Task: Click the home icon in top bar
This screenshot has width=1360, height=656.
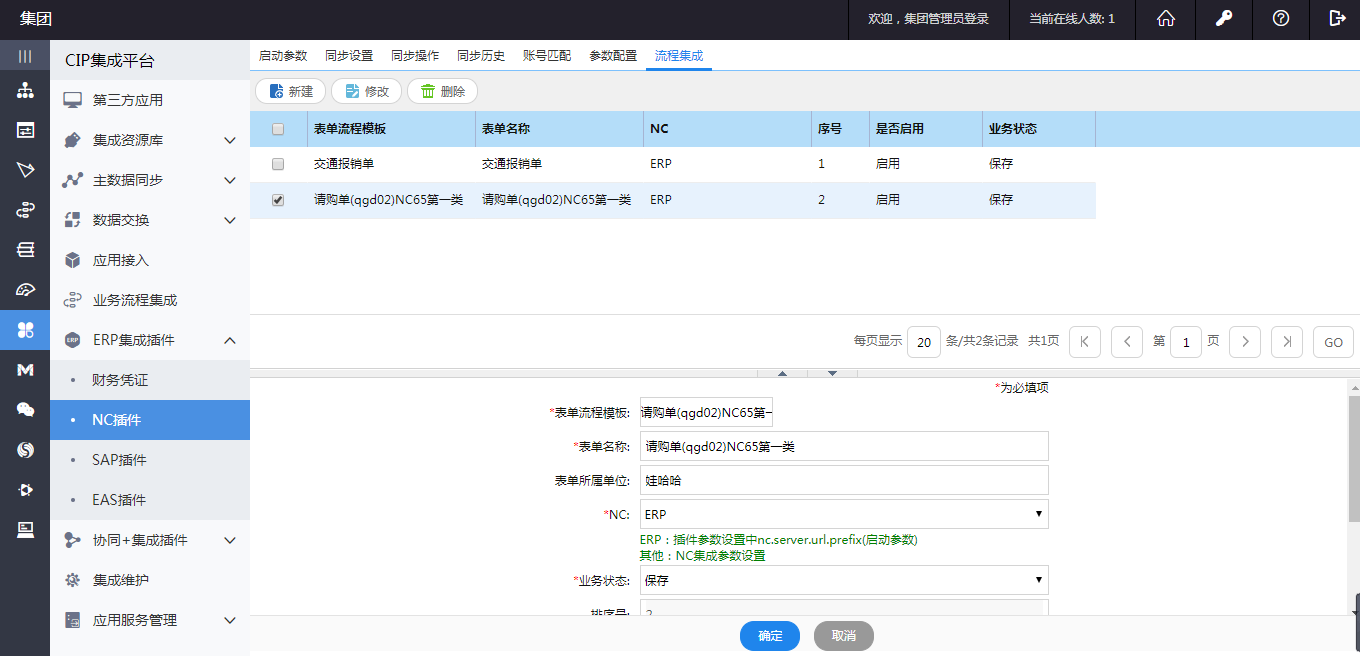Action: pos(1165,19)
